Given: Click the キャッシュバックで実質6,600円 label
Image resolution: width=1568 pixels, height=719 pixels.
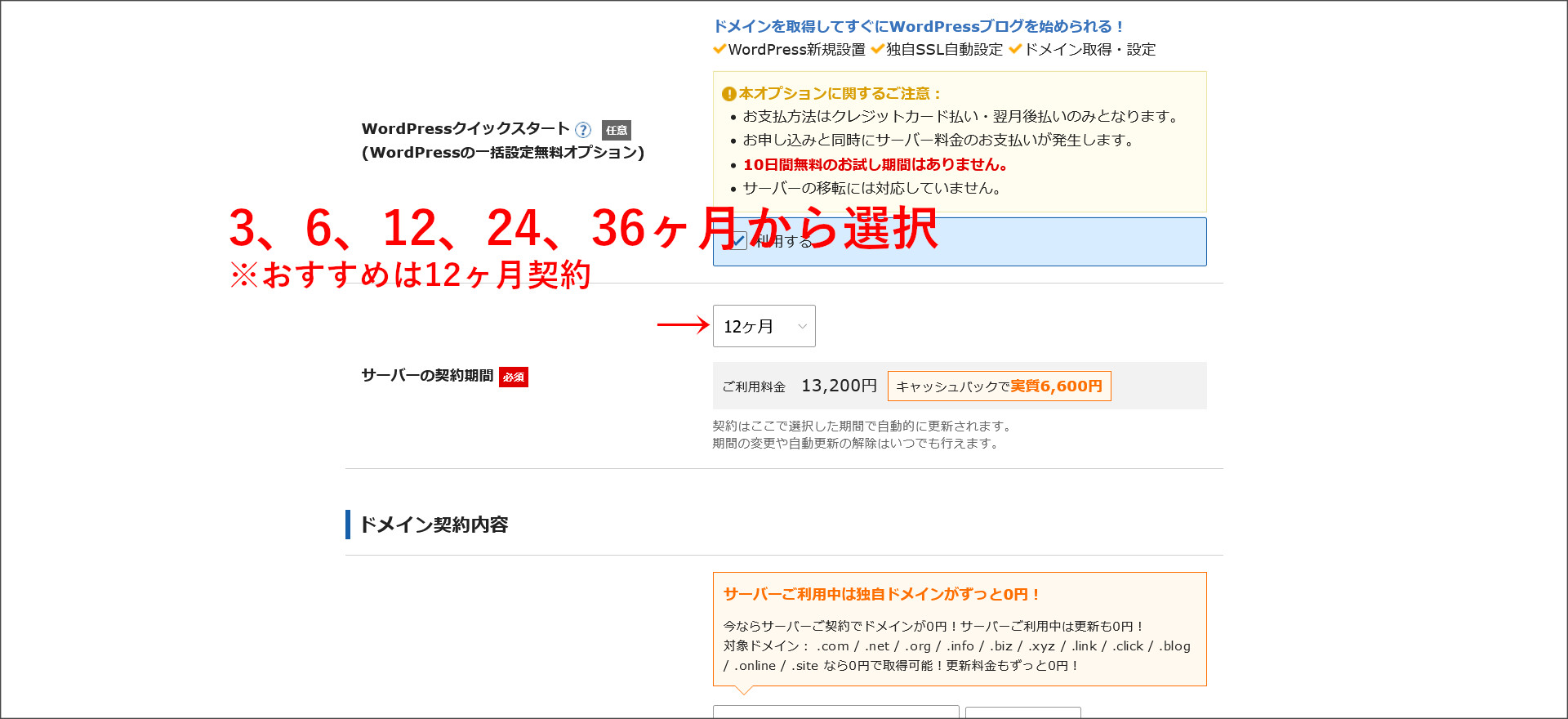Looking at the screenshot, I should click(x=1000, y=386).
